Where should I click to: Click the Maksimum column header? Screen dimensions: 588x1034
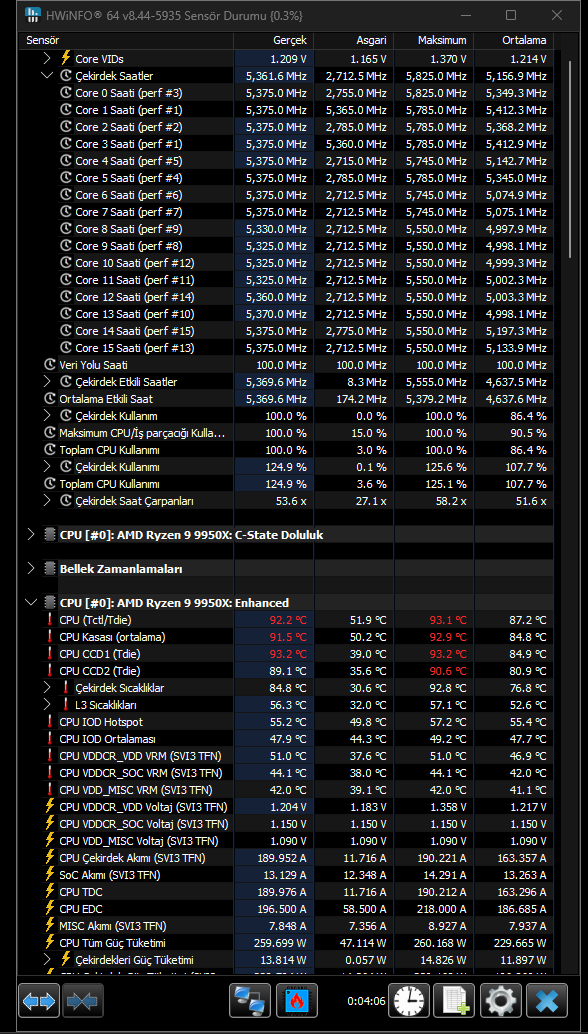pos(434,41)
